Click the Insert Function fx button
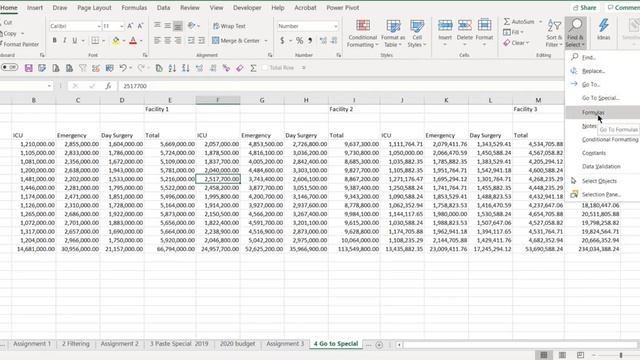 [x=108, y=86]
